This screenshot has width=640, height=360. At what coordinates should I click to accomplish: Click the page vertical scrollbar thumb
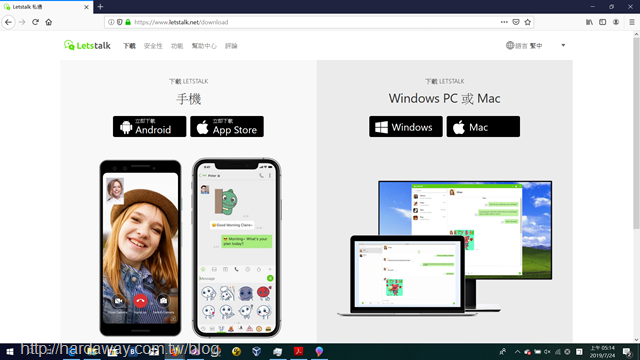point(636,134)
